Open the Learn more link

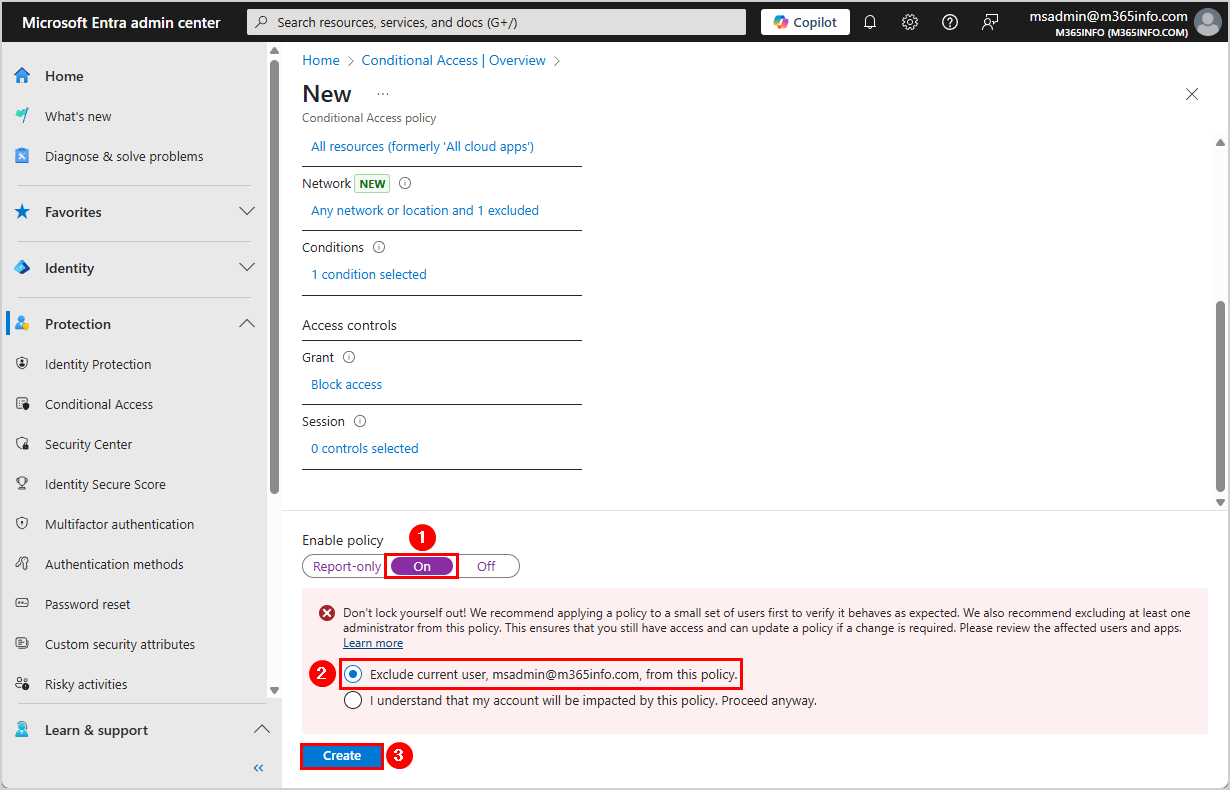point(373,643)
